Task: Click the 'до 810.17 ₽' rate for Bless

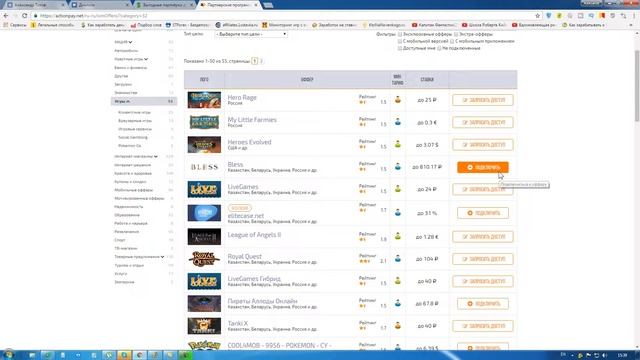Action: (427, 167)
